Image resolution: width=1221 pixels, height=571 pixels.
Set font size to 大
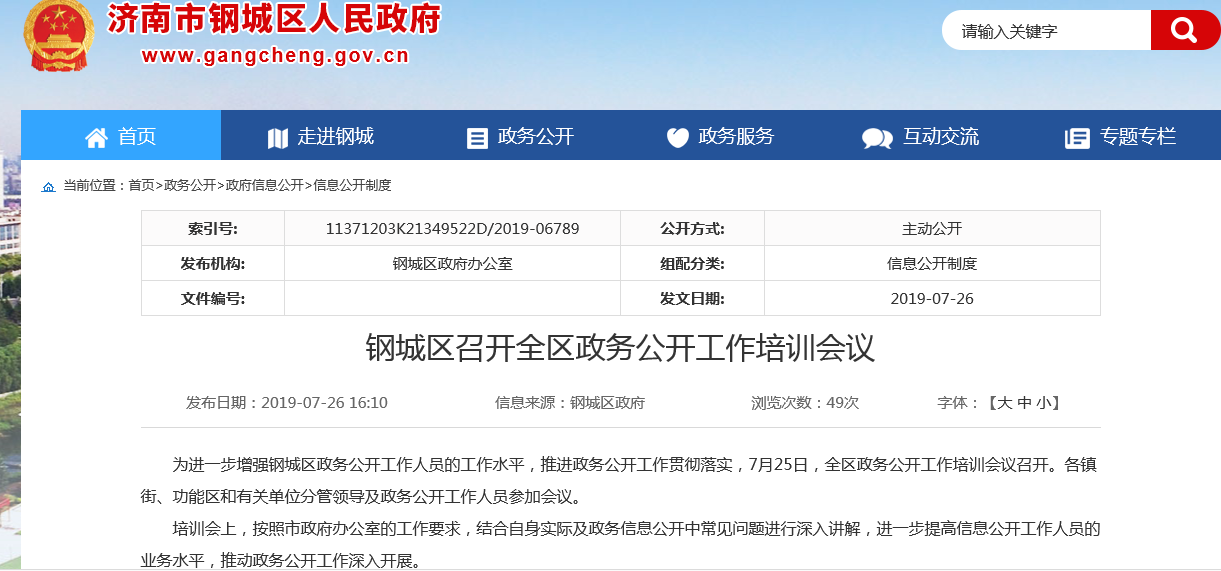(x=1004, y=403)
